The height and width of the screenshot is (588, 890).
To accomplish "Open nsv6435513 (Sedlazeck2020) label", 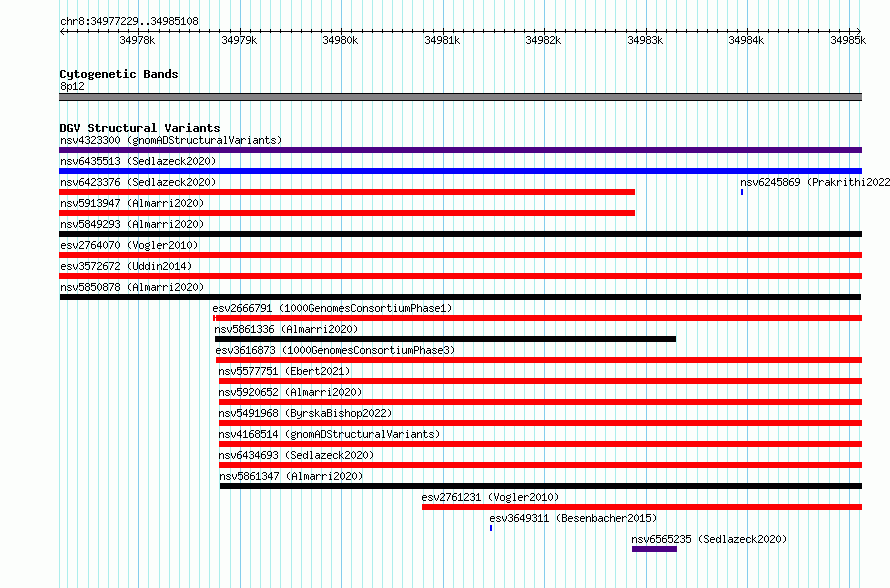I will pyautogui.click(x=138, y=161).
